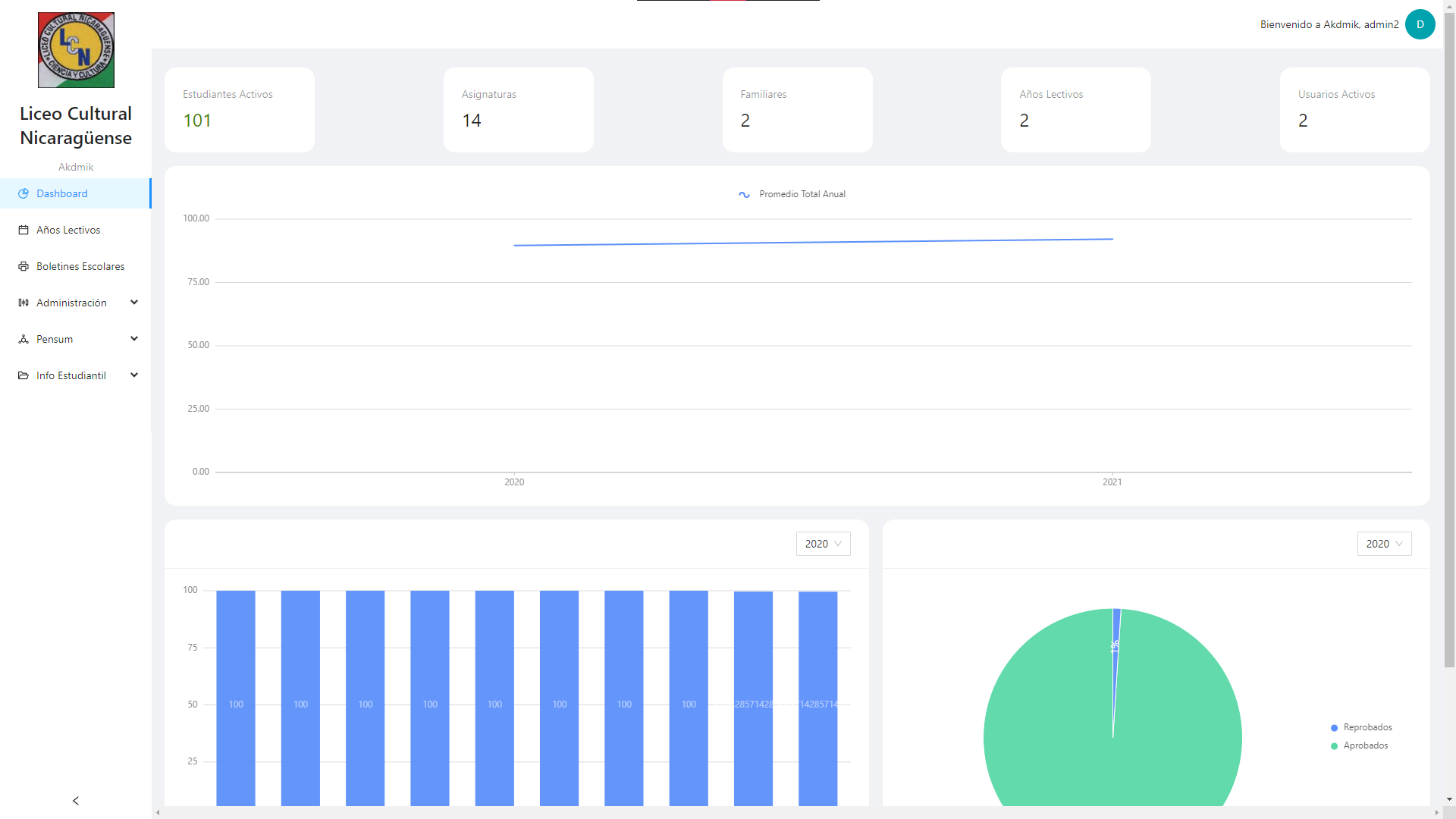Collapse the sidebar with the left arrow
1456x819 pixels.
[x=75, y=801]
